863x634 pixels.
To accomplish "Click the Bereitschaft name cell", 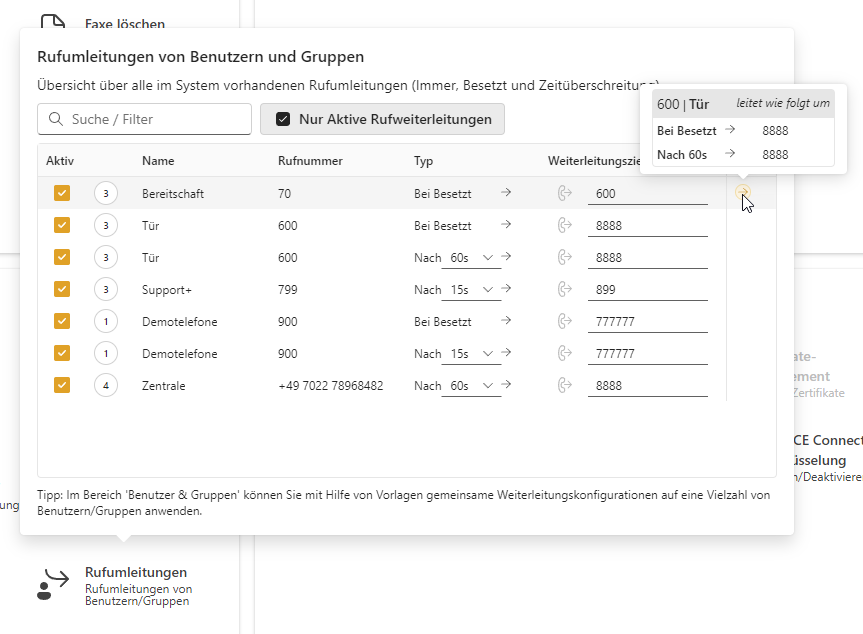I will click(x=173, y=194).
